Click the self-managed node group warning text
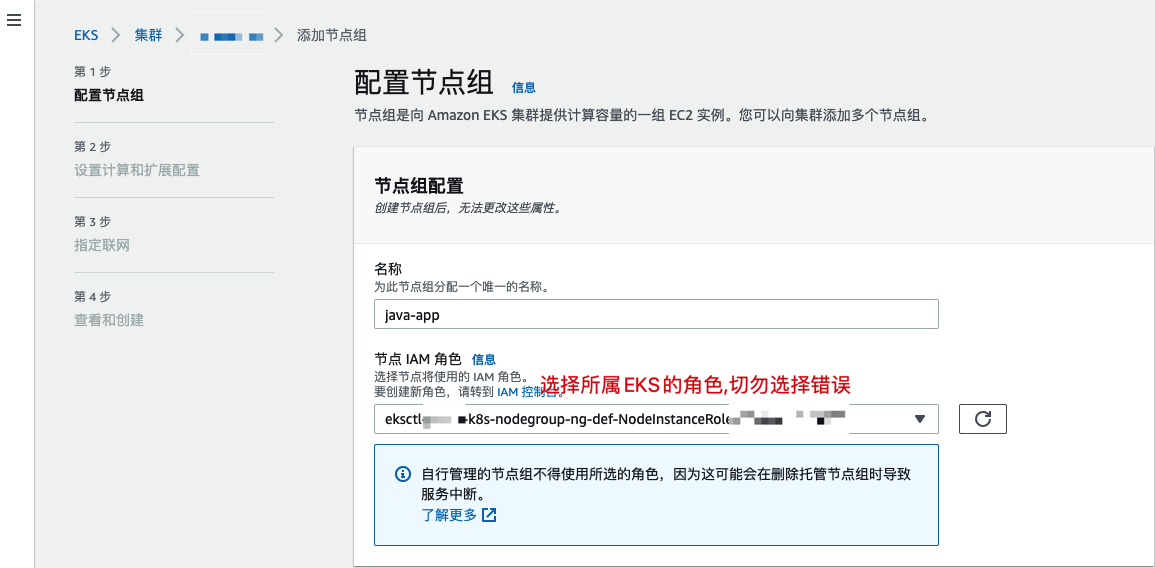1155x568 pixels. pyautogui.click(x=666, y=483)
